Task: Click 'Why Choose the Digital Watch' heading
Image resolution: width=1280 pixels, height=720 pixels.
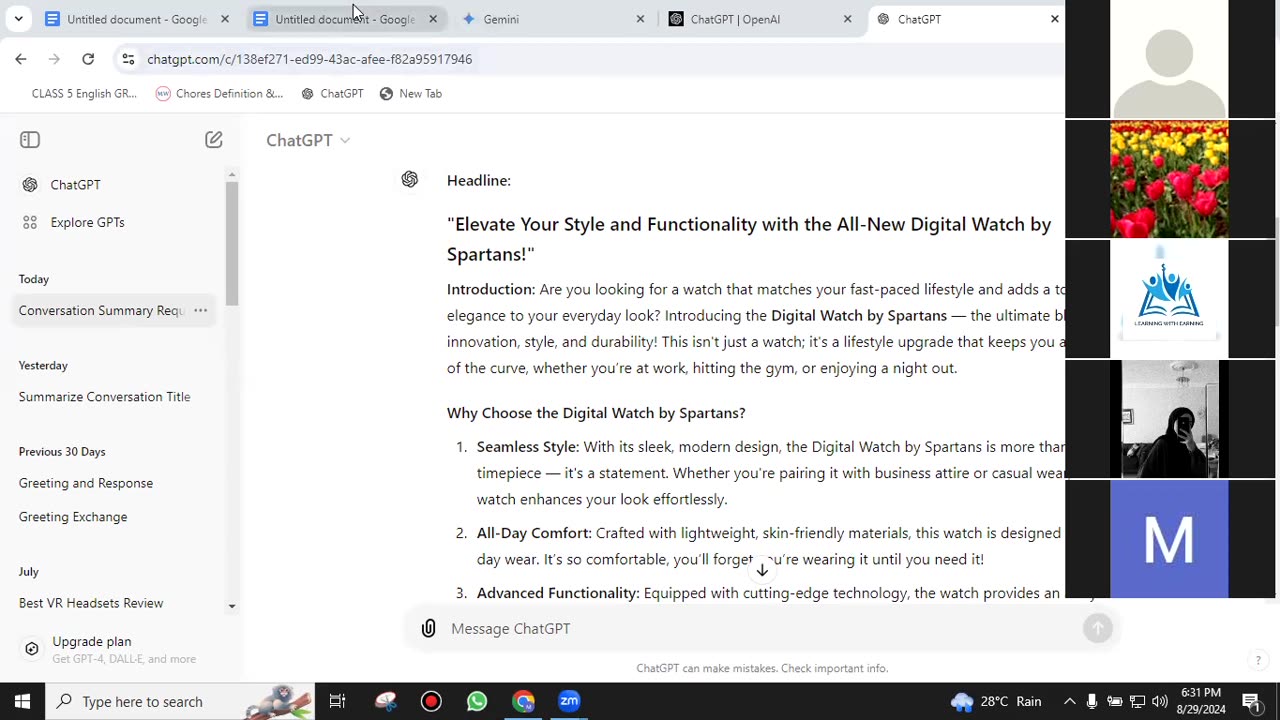Action: (596, 413)
